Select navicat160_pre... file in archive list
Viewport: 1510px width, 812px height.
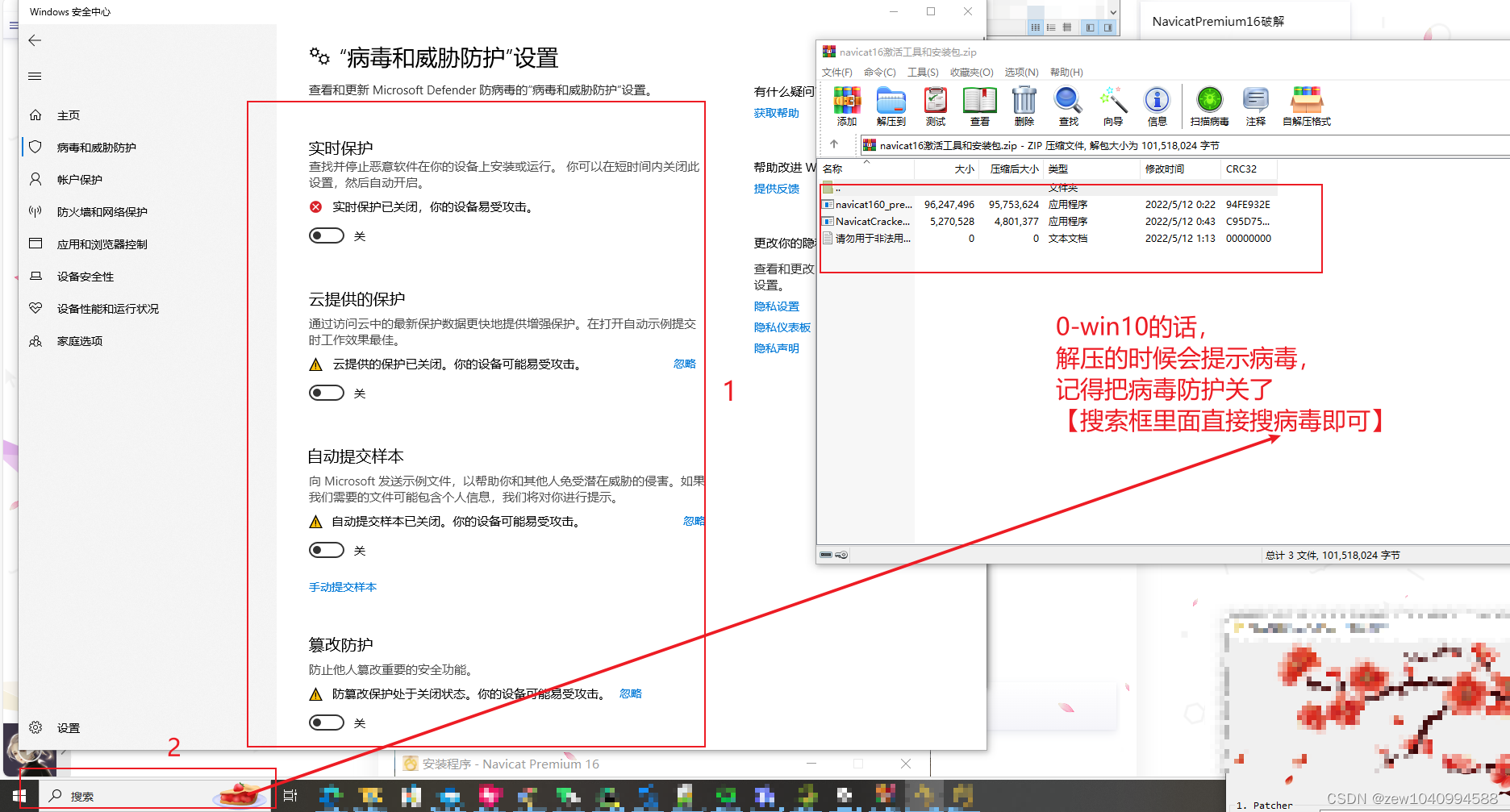[1049, 204]
